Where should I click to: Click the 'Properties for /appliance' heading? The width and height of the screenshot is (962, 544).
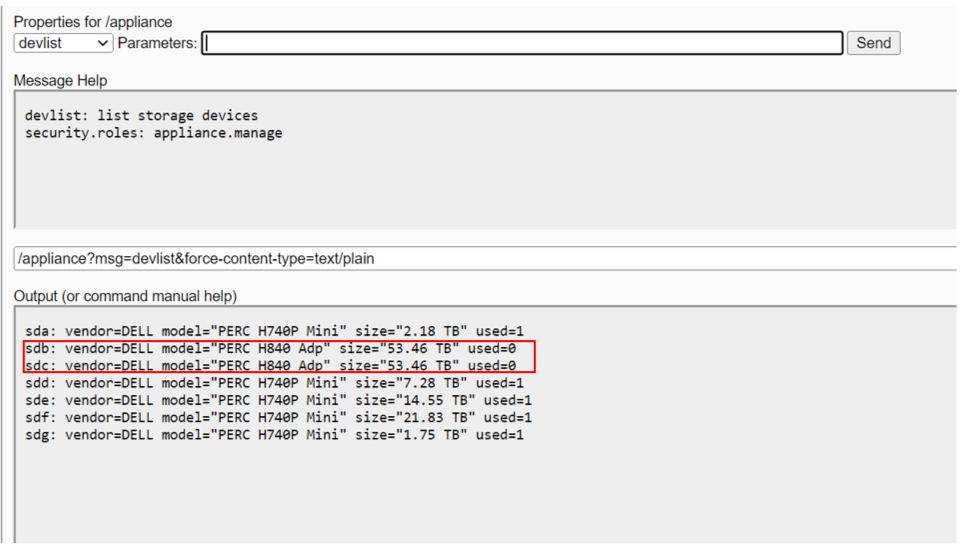(x=93, y=22)
